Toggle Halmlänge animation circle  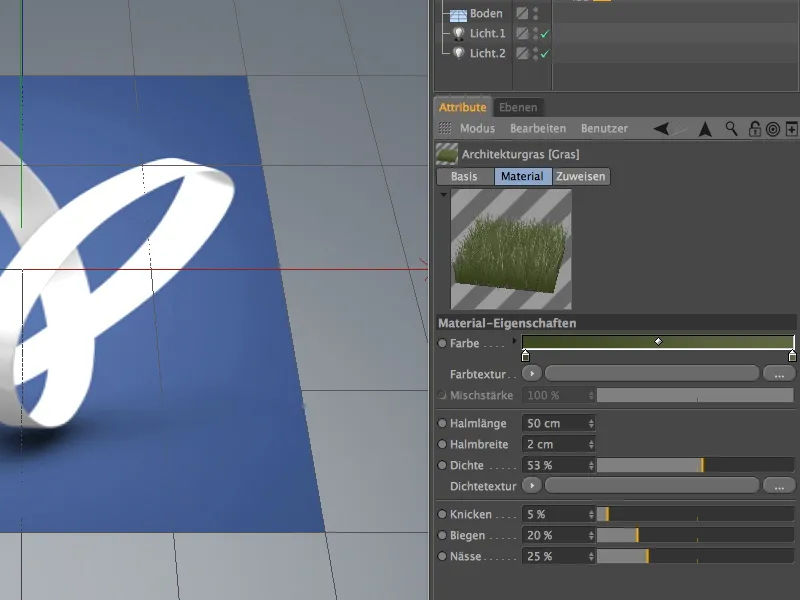[x=442, y=423]
